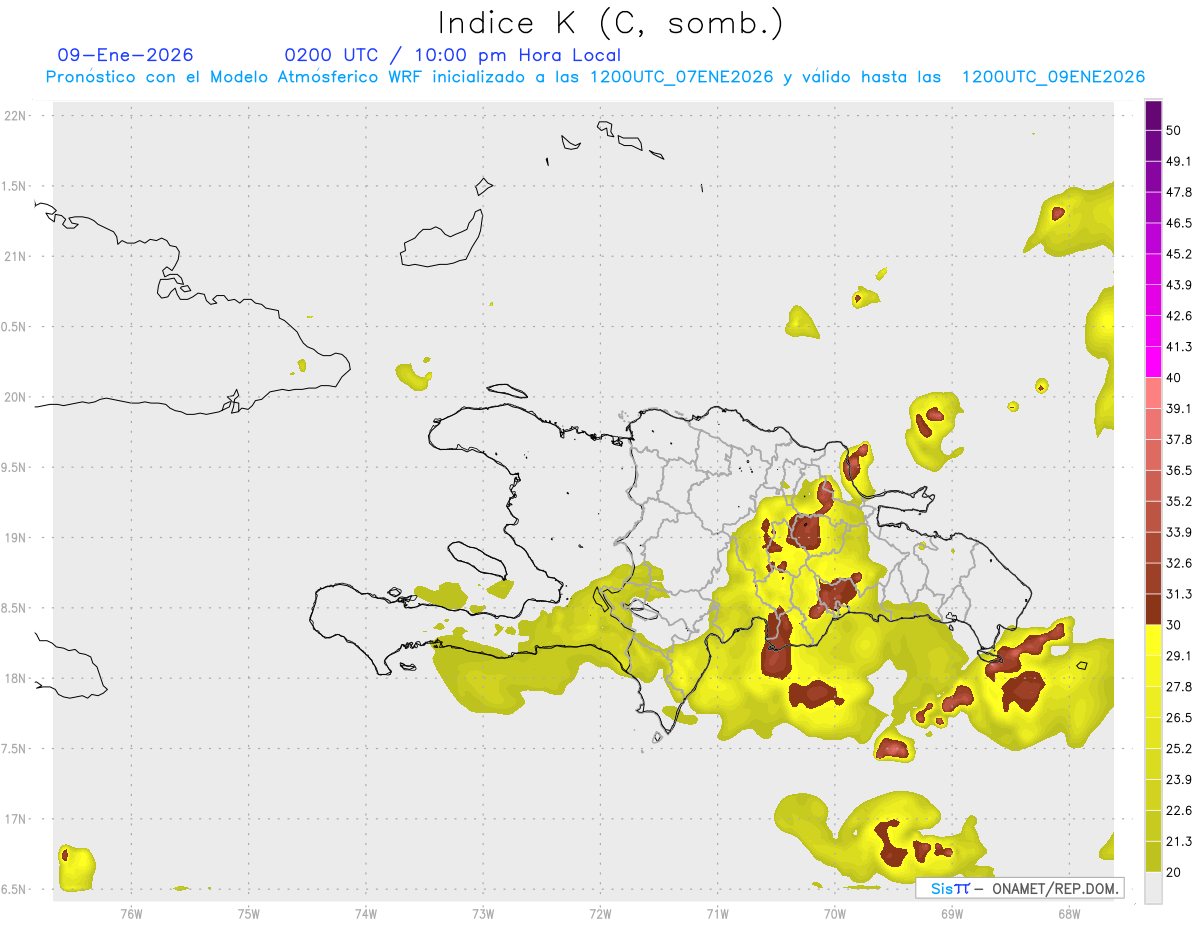Click the gray swatch below the 20 colorbar label

click(1153, 888)
